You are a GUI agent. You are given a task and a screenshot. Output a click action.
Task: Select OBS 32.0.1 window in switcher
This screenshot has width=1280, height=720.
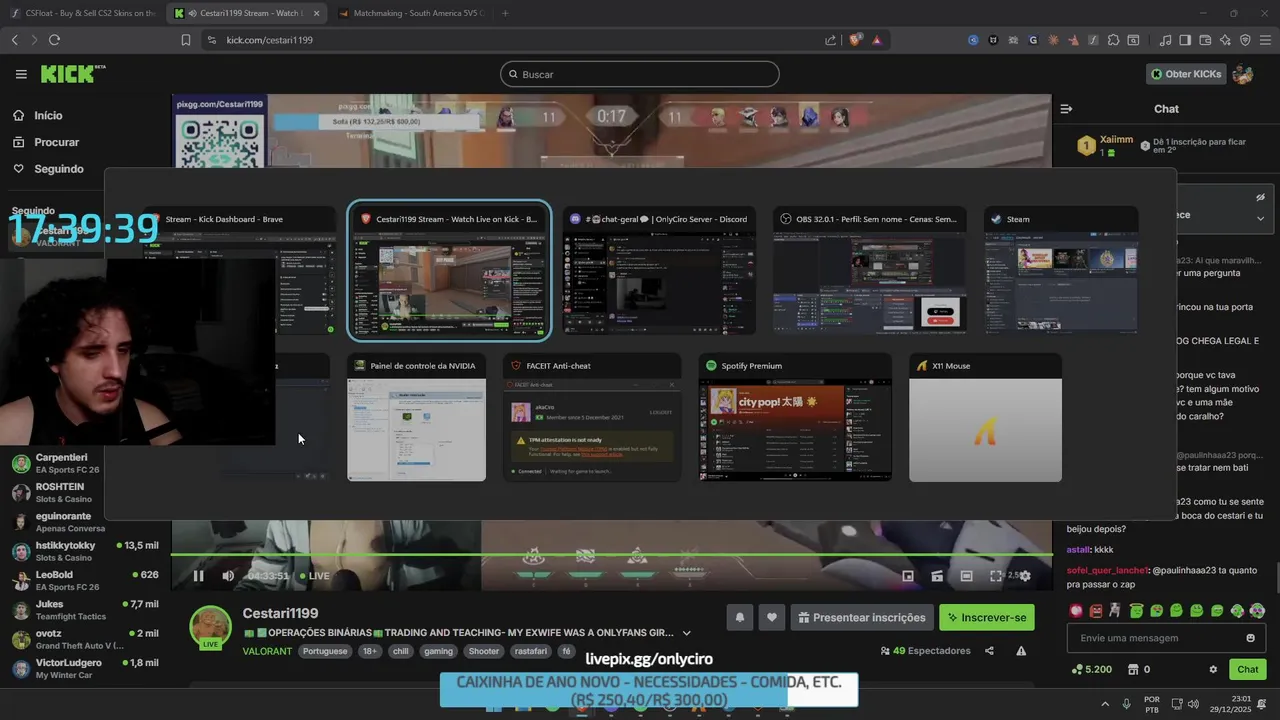click(x=870, y=271)
